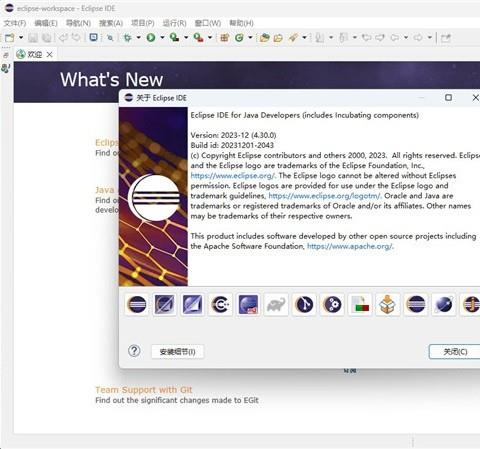The height and width of the screenshot is (449, 480).
Task: Click the Git branch feature icon
Action: pyautogui.click(x=304, y=304)
